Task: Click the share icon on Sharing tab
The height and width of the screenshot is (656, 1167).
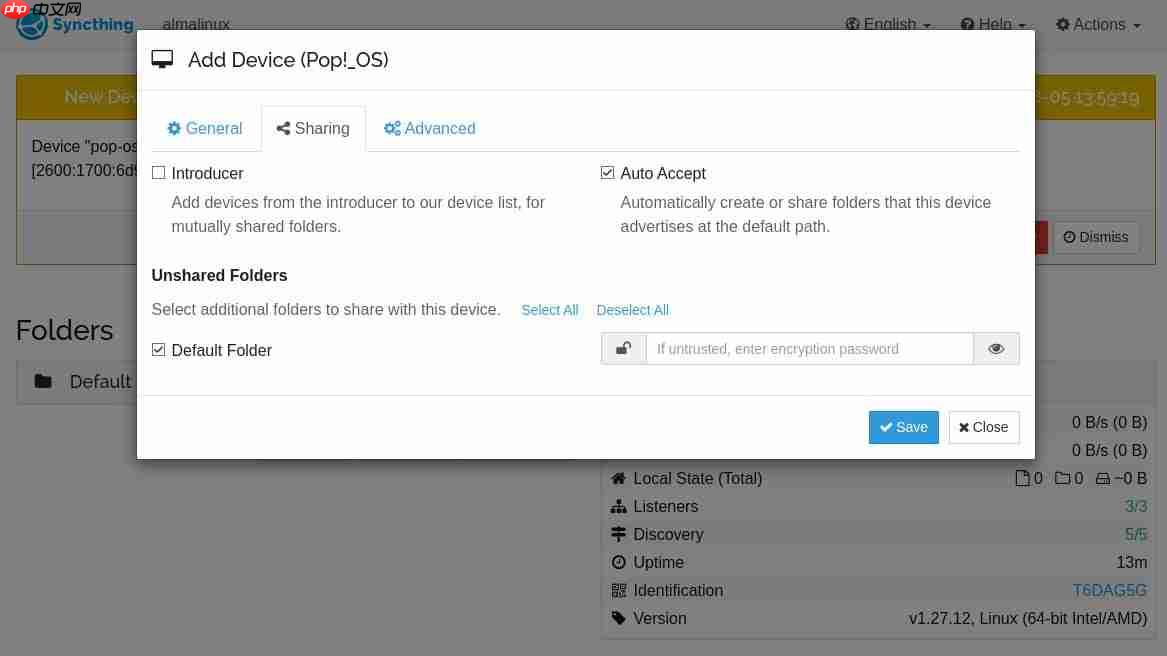Action: [x=283, y=129]
